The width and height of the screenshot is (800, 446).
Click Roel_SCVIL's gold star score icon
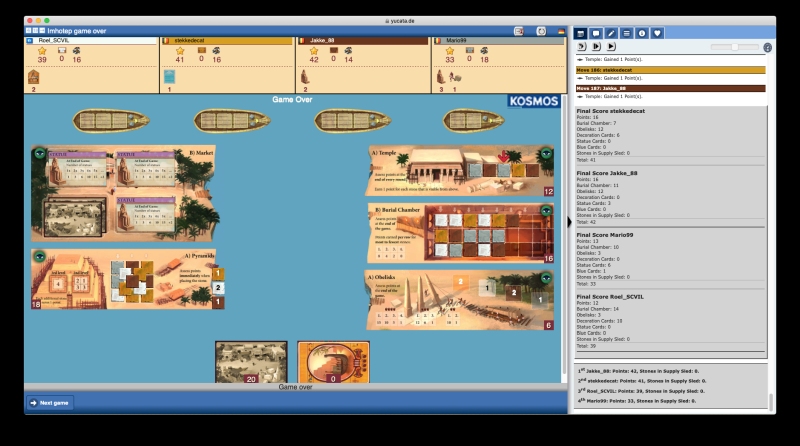pyautogui.click(x=42, y=51)
